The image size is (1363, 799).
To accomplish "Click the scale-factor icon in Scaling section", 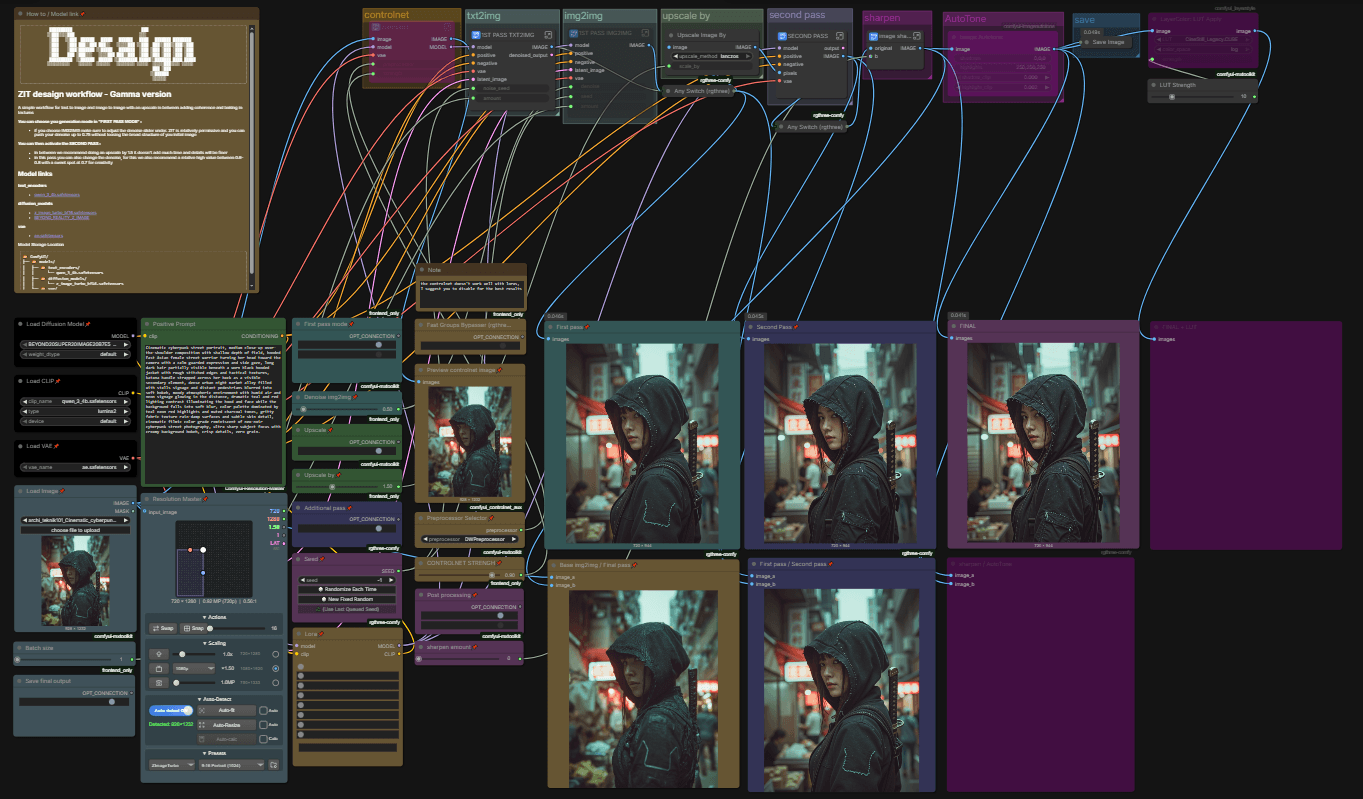I will (159, 654).
